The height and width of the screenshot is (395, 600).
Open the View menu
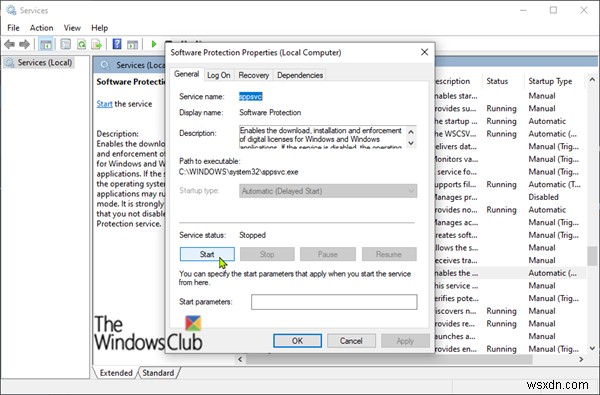tap(72, 28)
